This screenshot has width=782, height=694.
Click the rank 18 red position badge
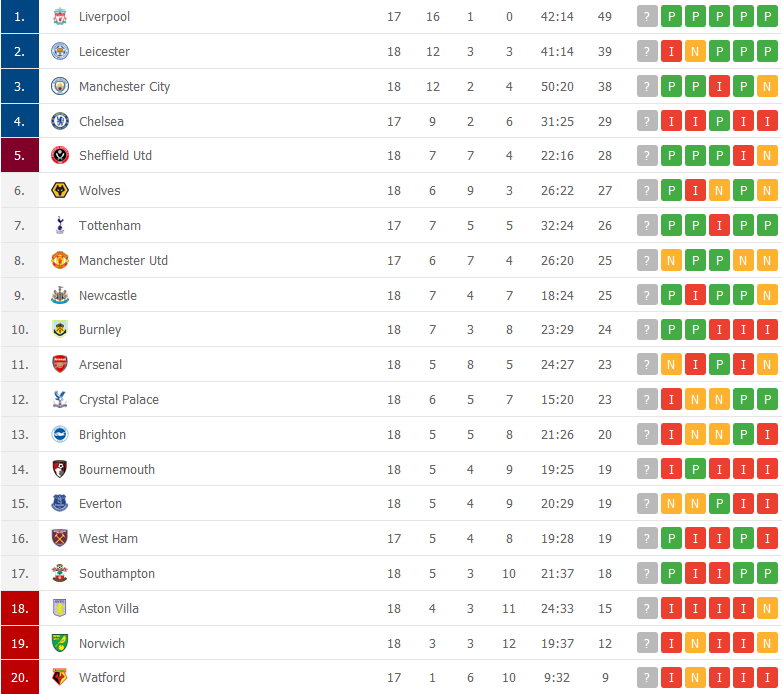coord(19,609)
